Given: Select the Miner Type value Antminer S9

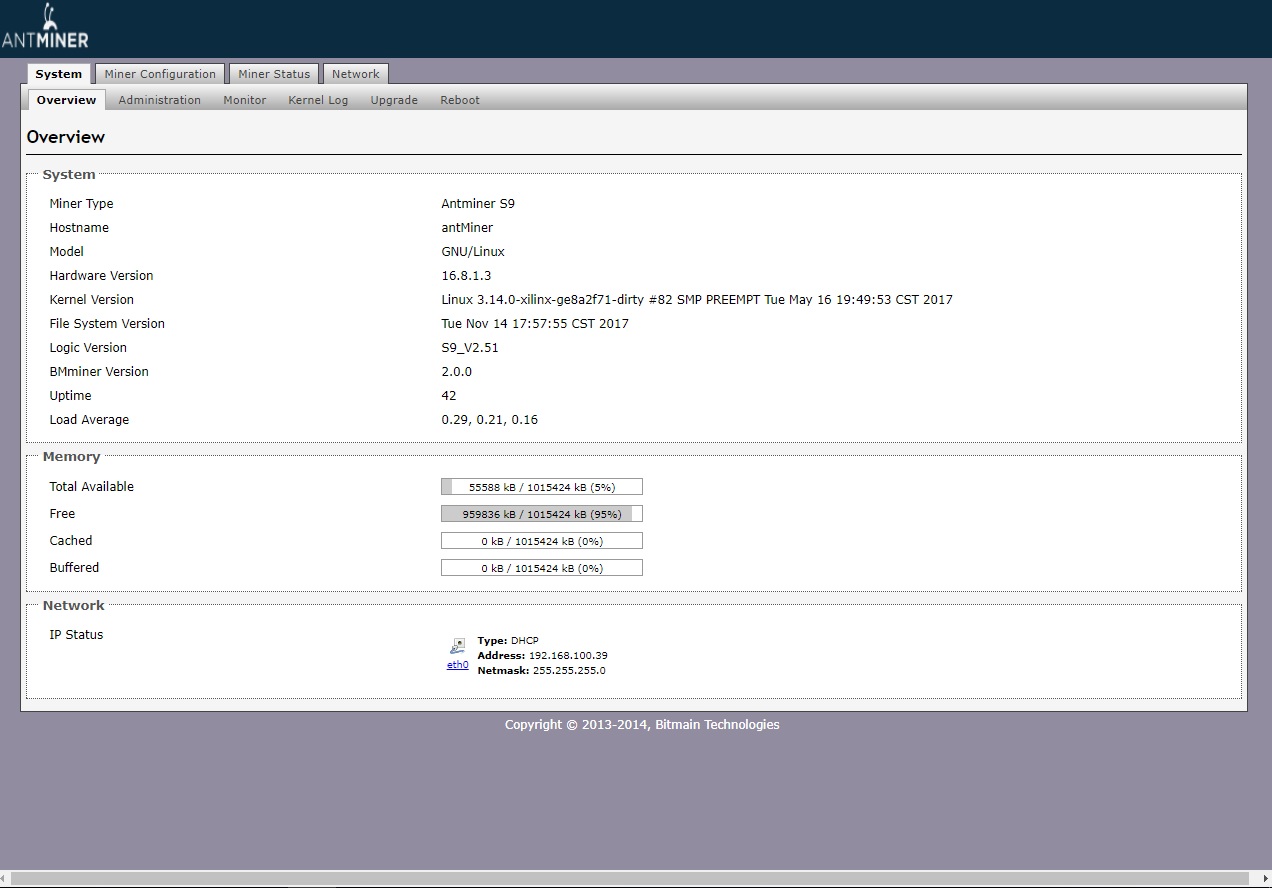Looking at the screenshot, I should coord(478,204).
